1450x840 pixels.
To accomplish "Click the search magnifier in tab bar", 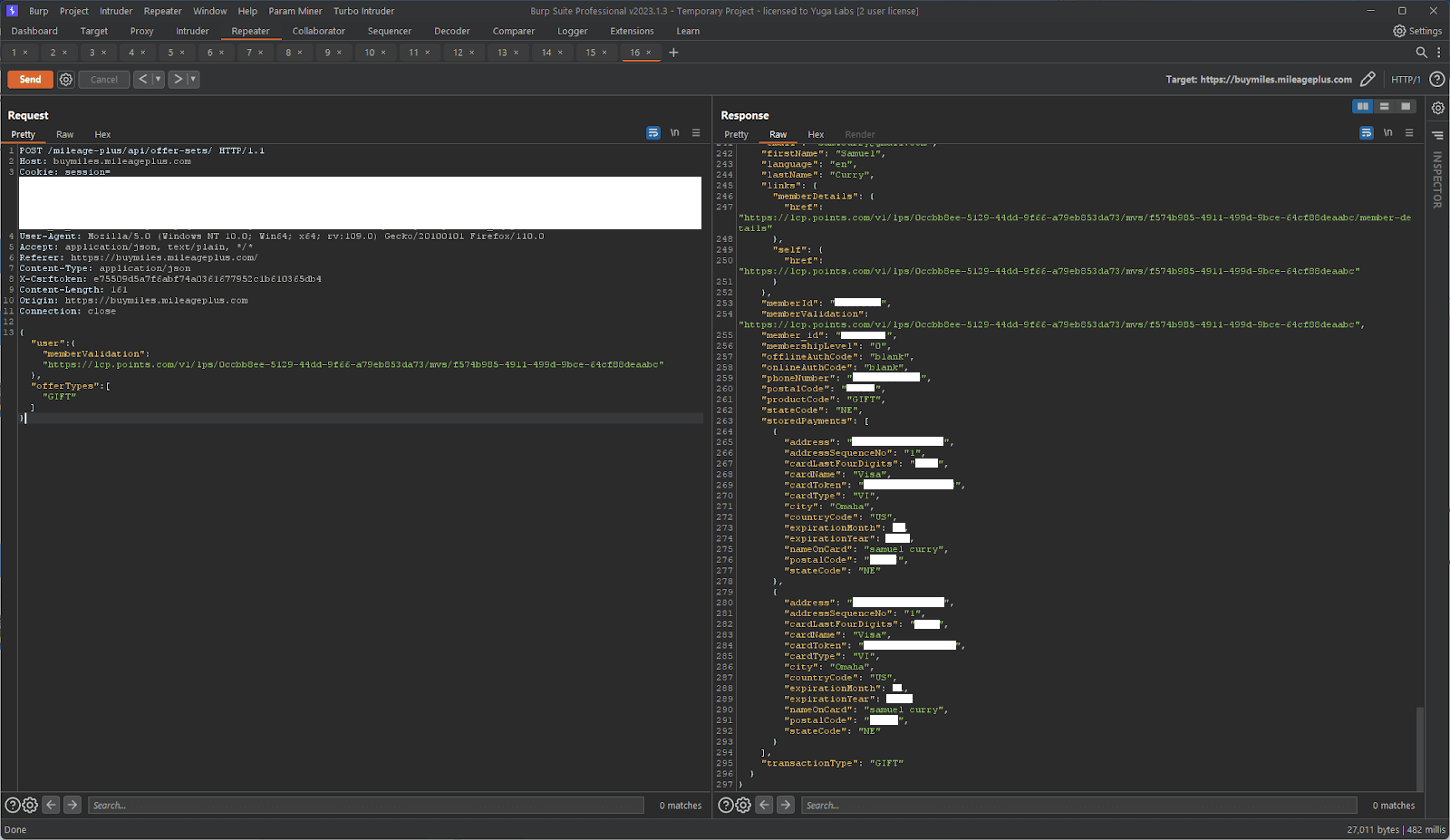I will (x=1421, y=53).
